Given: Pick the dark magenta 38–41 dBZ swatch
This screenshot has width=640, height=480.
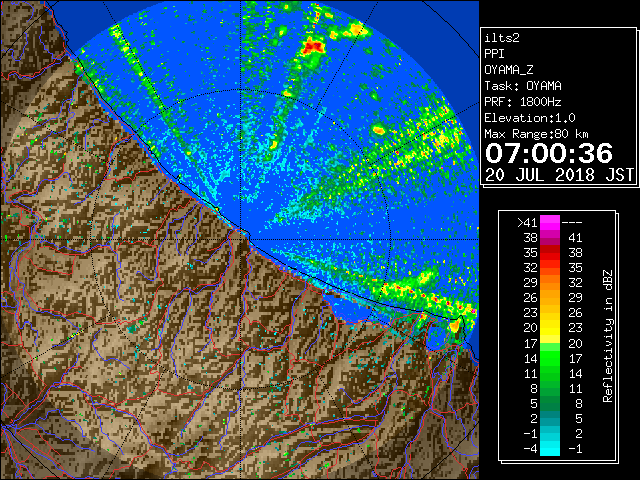Looking at the screenshot, I should tap(550, 238).
